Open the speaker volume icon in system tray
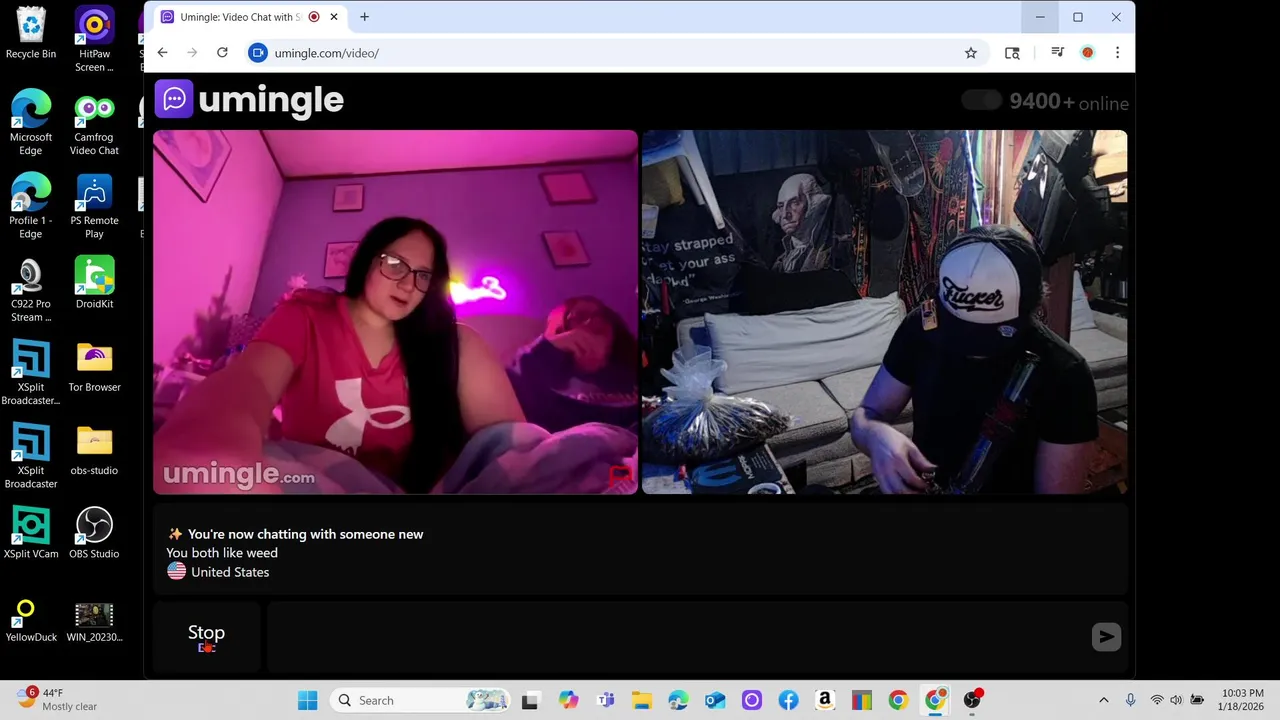 coord(1176,700)
